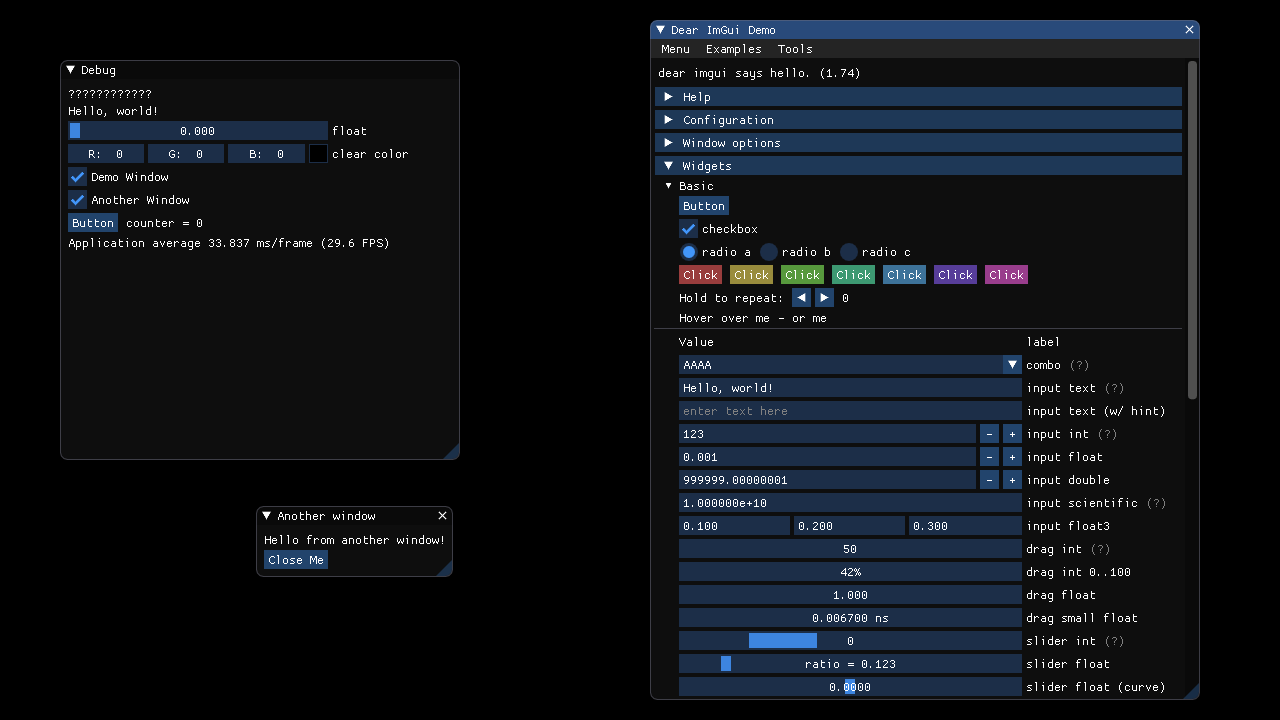Click the R color value field
This screenshot has width=1280, height=720.
pos(106,154)
